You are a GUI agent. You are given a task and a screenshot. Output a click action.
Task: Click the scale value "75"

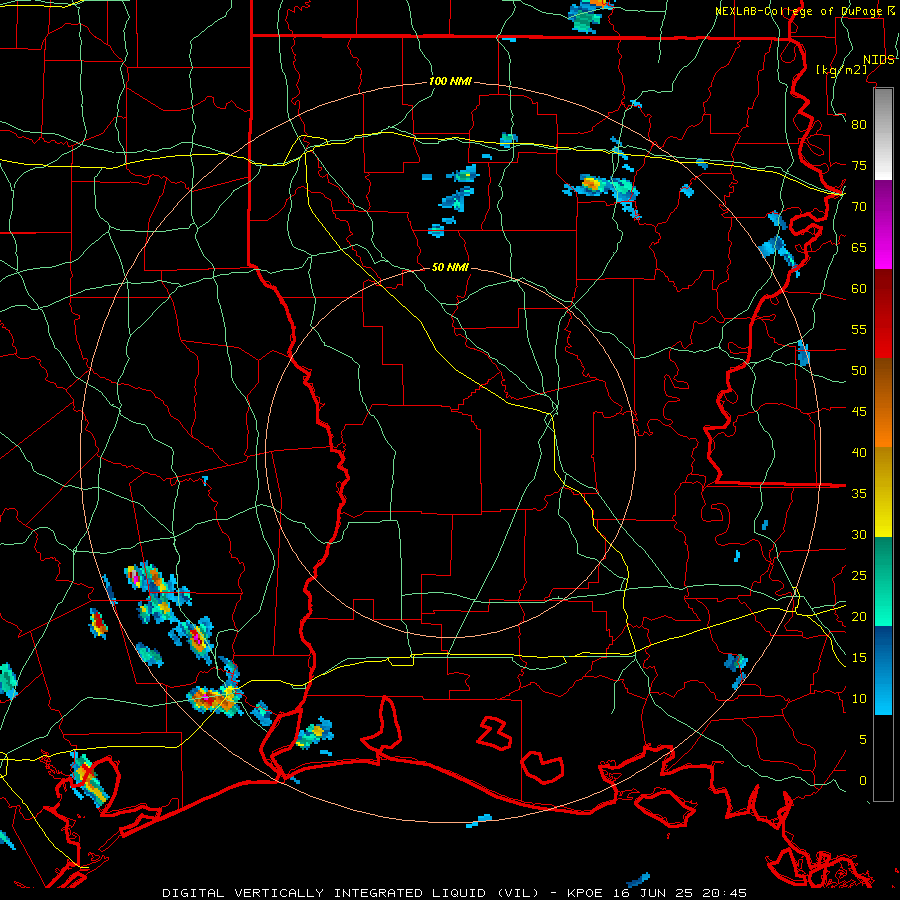859,166
